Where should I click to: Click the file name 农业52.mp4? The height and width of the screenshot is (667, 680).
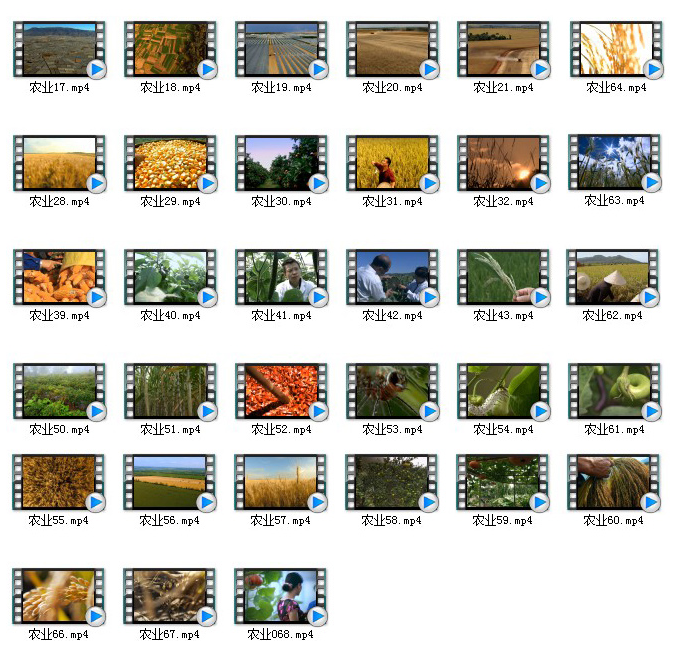point(281,430)
